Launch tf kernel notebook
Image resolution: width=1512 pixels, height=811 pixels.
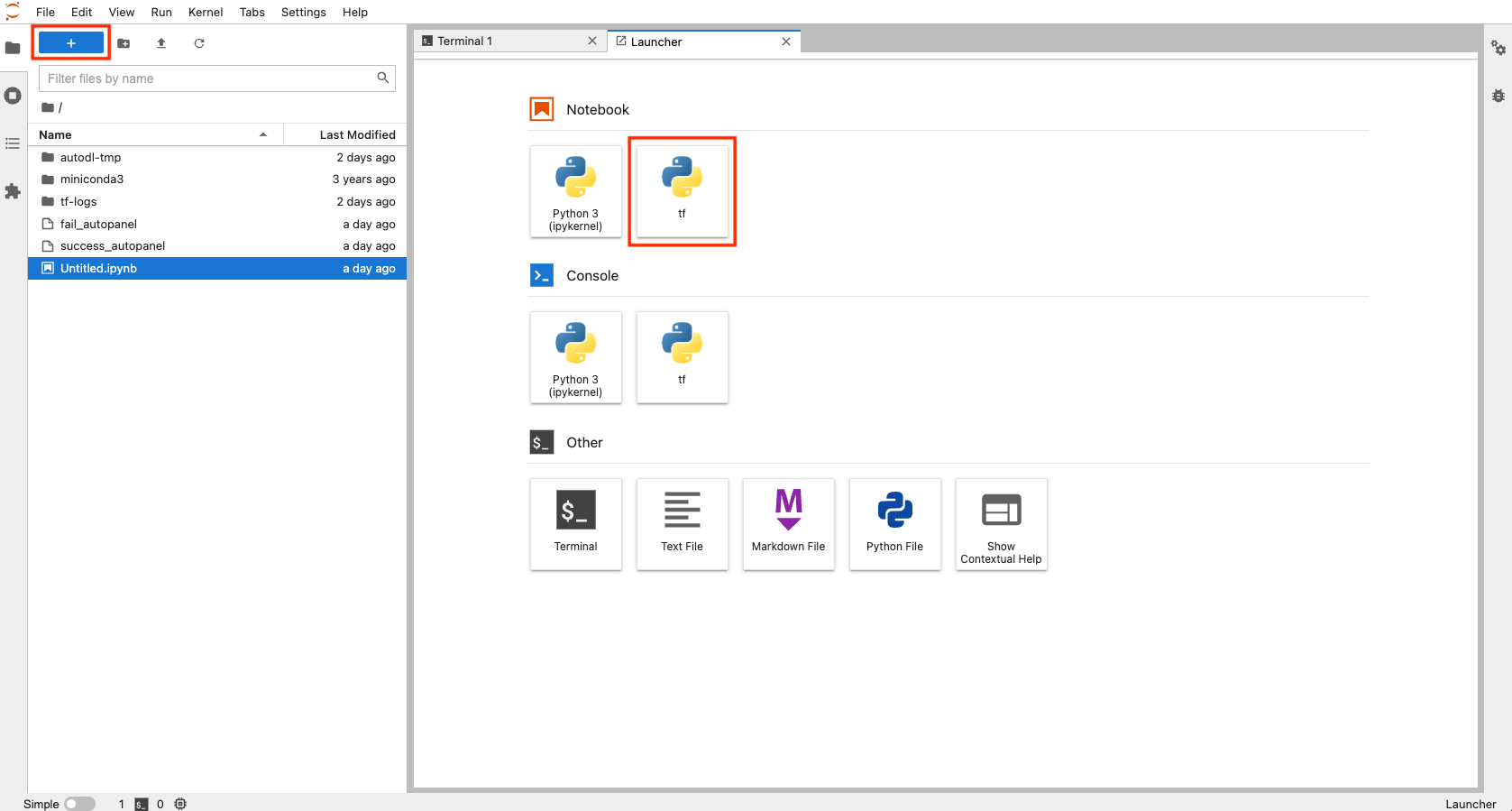click(x=682, y=191)
